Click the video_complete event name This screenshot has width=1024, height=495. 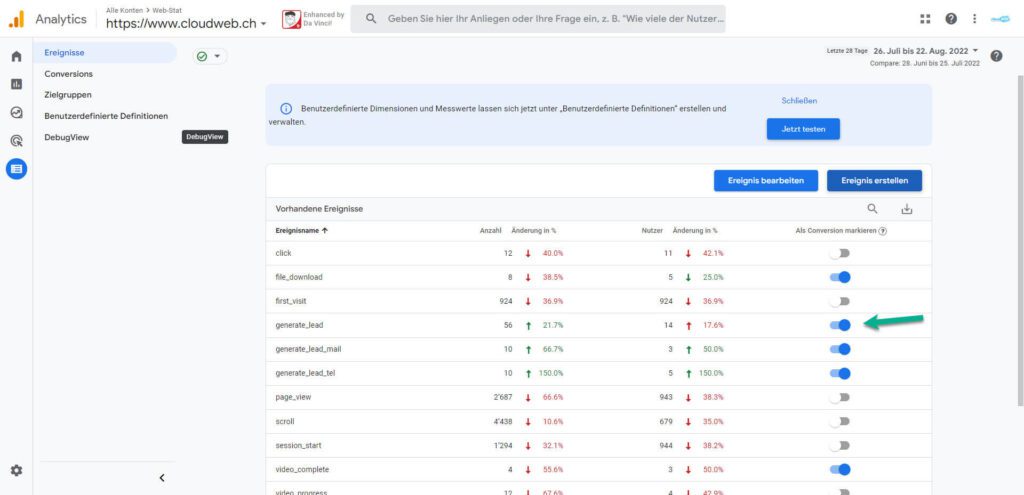pyautogui.click(x=302, y=469)
